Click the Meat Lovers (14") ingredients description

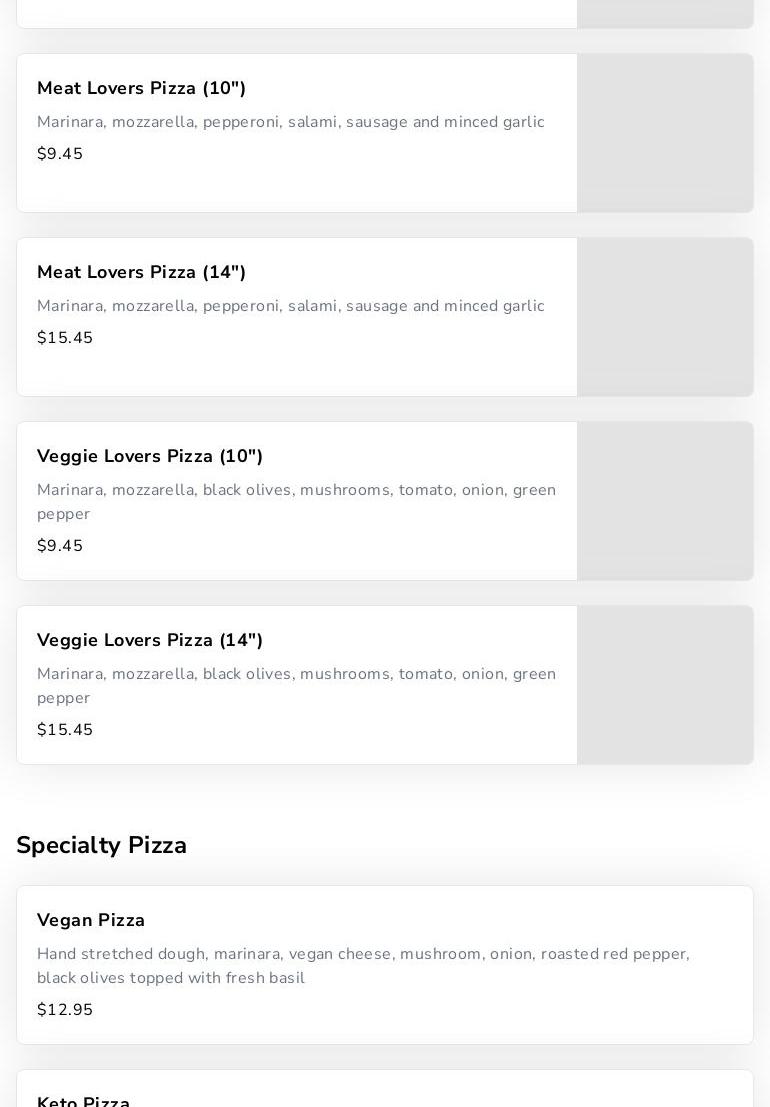tap(290, 306)
